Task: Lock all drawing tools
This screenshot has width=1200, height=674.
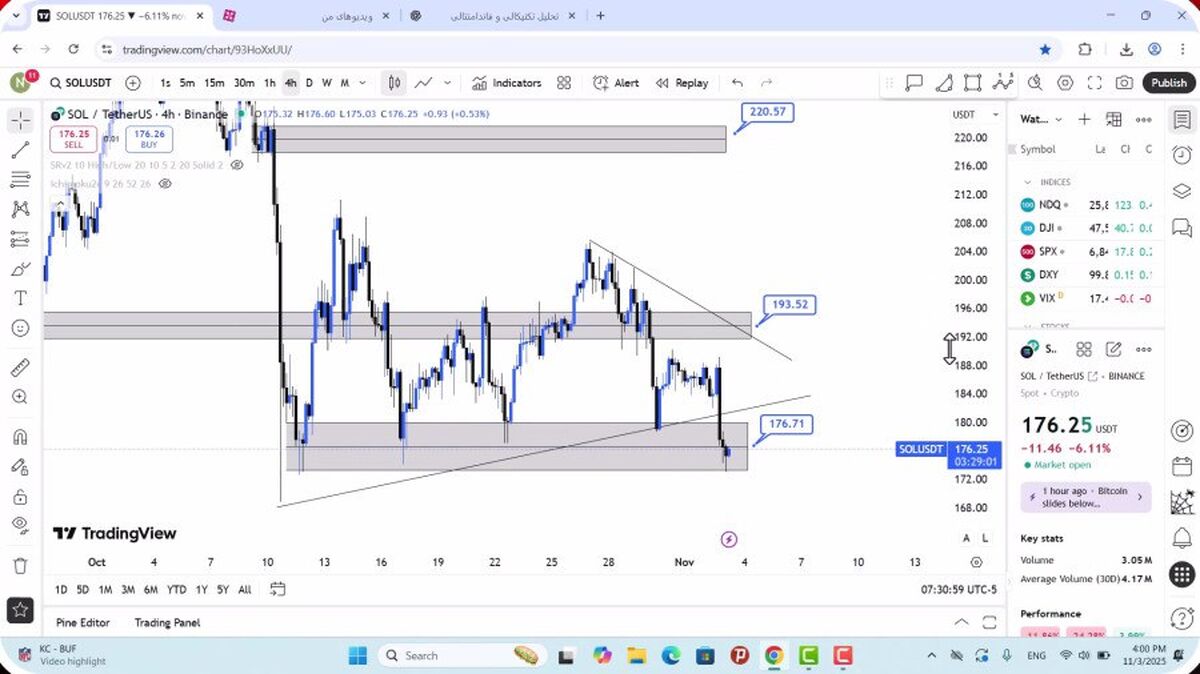Action: pos(20,497)
